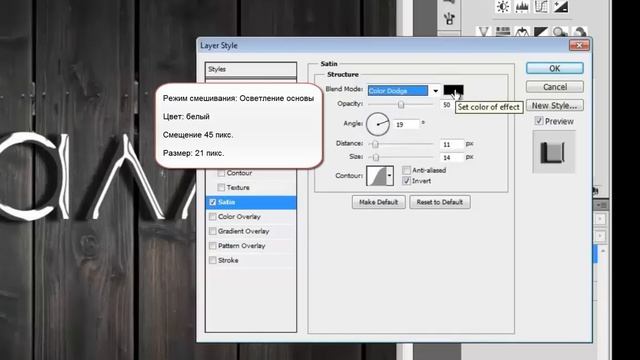Open the black Satin effect color swatch
The height and width of the screenshot is (360, 640).
tap(453, 90)
